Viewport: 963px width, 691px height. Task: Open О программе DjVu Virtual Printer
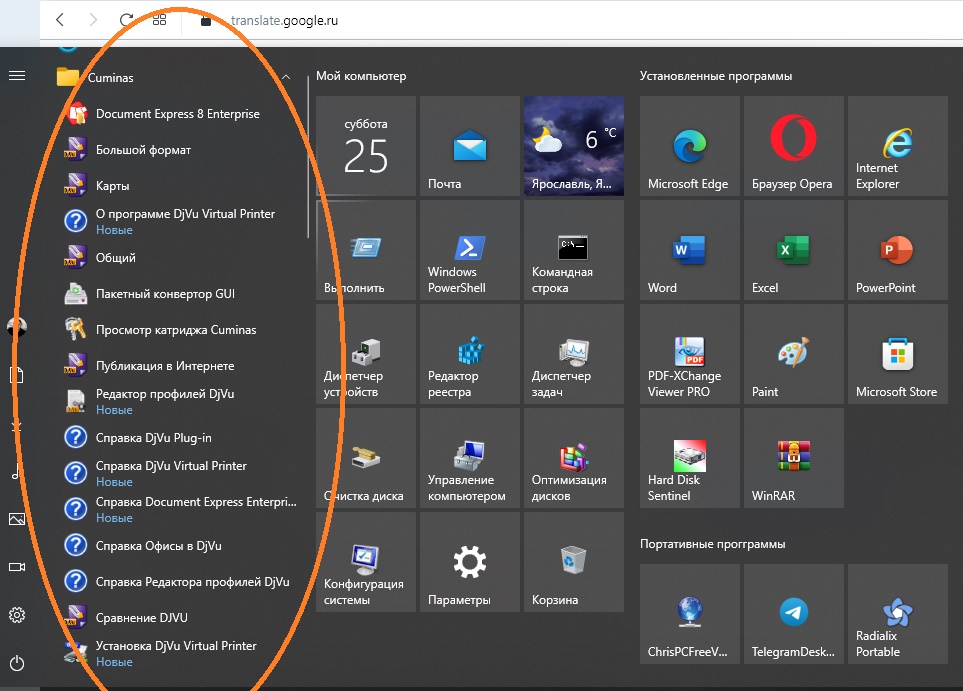(178, 222)
